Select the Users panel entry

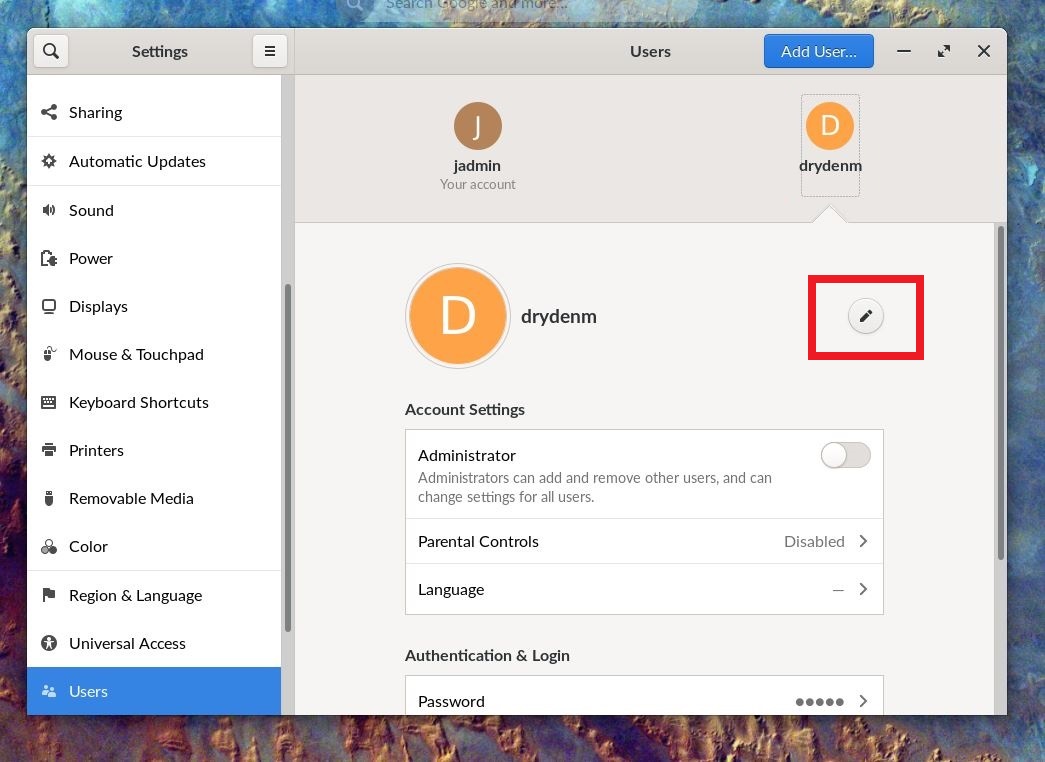point(154,691)
